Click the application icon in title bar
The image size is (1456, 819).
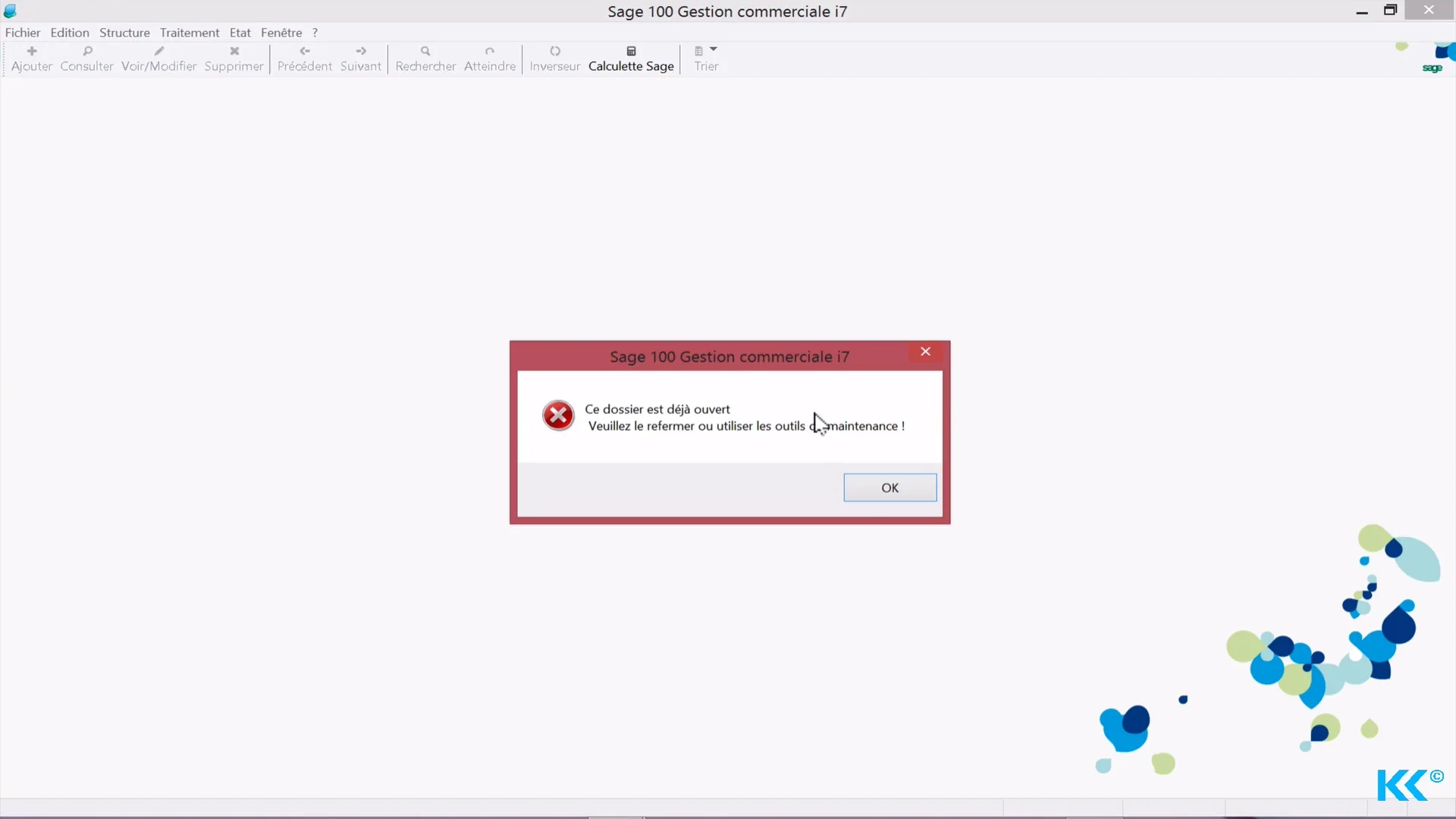(x=10, y=11)
